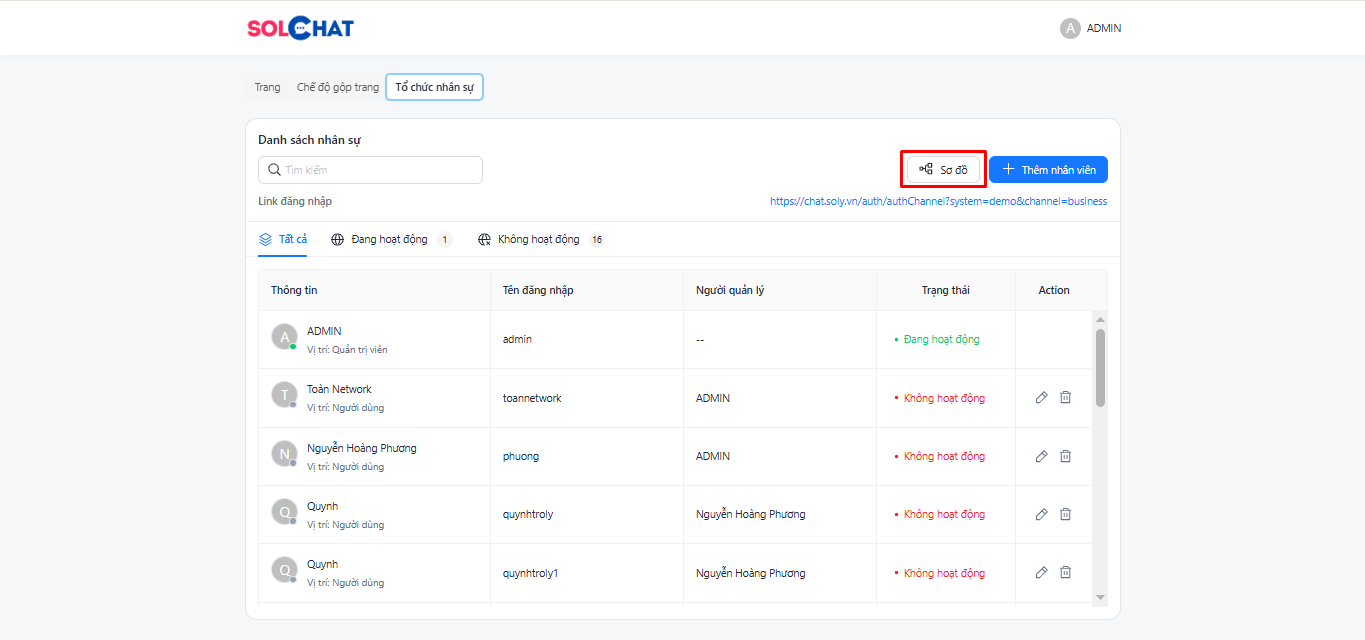1365x640 pixels.
Task: Delete the Toàn Network employee row
Action: coord(1065,398)
